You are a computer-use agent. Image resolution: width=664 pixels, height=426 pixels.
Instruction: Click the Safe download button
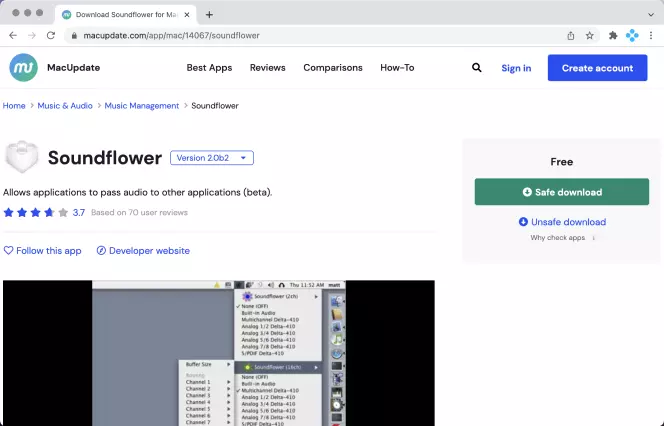tap(562, 192)
